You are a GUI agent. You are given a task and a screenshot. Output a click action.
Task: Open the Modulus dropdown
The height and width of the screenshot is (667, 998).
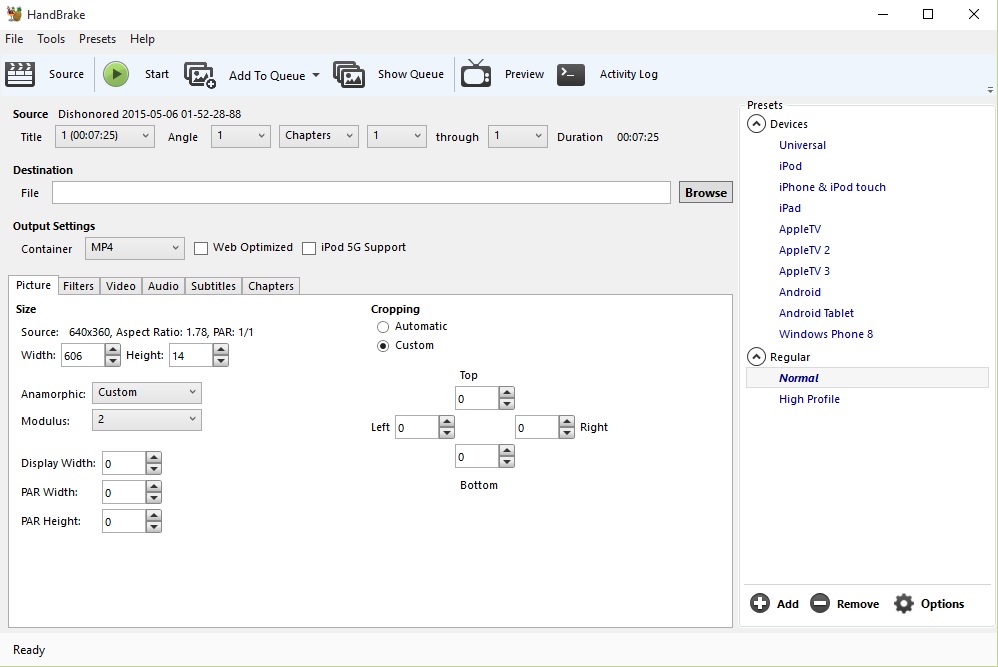click(x=147, y=419)
